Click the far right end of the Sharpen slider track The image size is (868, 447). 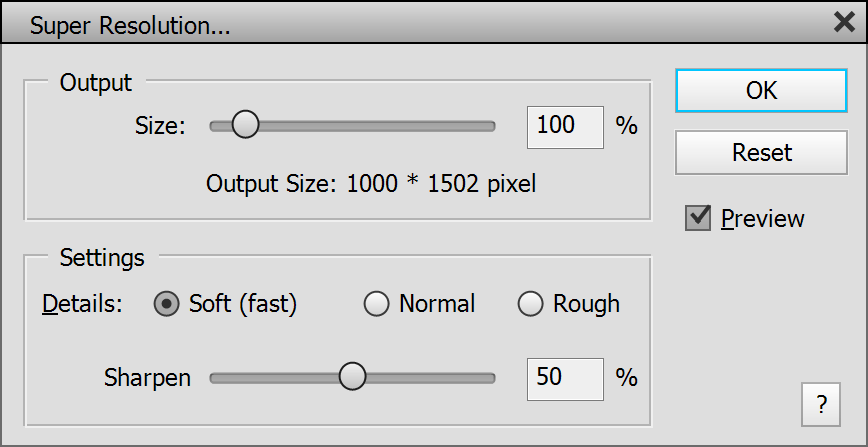coord(491,377)
